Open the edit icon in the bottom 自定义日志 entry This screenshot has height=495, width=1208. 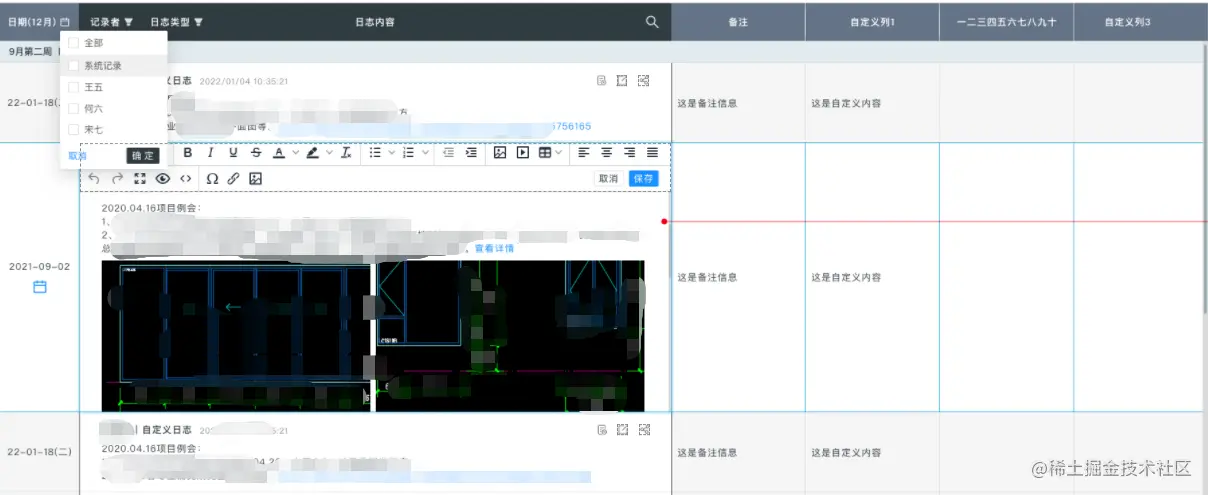[x=622, y=430]
